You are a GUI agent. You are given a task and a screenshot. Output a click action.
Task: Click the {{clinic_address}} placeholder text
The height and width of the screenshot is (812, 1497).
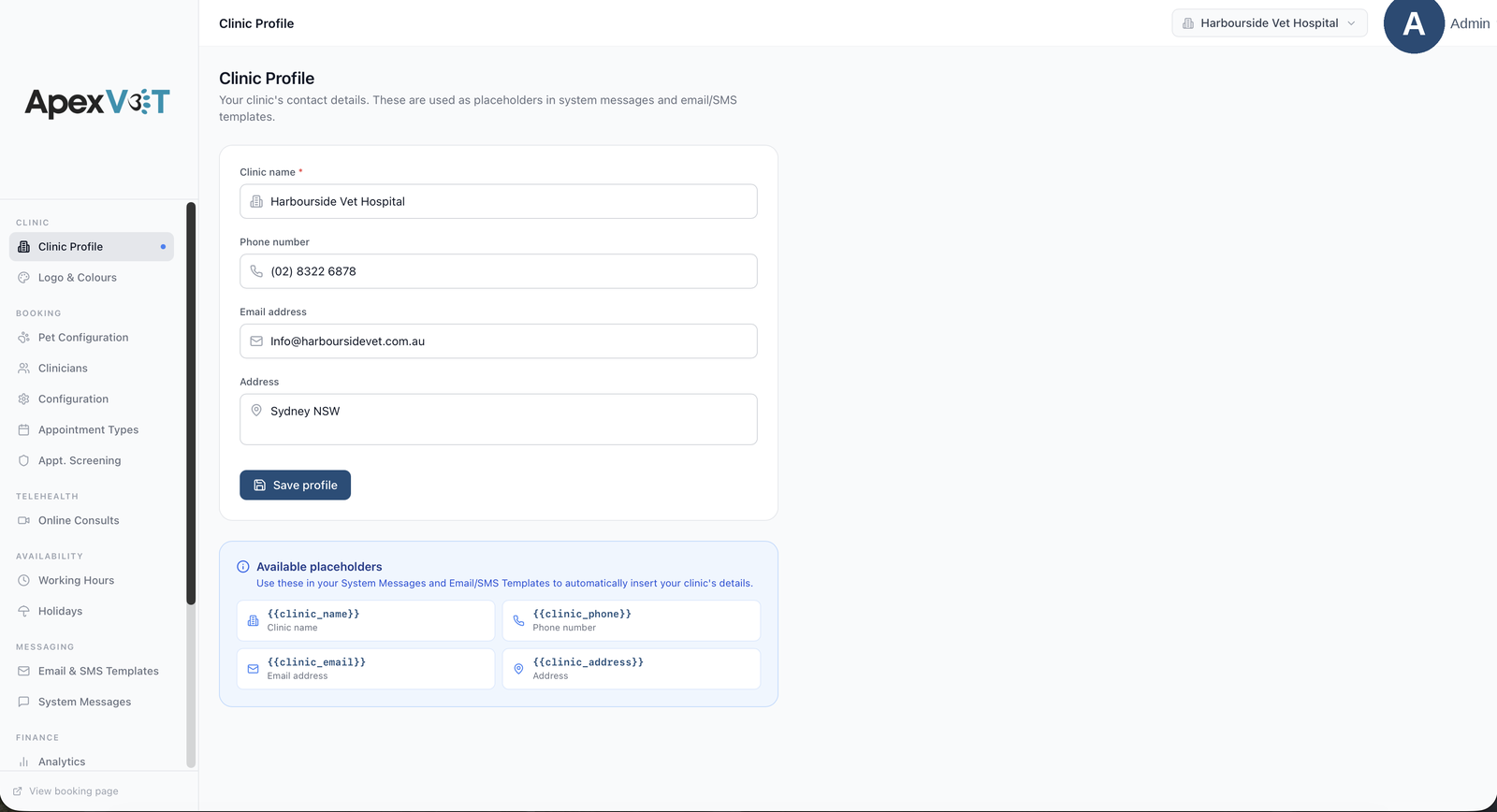(x=589, y=662)
